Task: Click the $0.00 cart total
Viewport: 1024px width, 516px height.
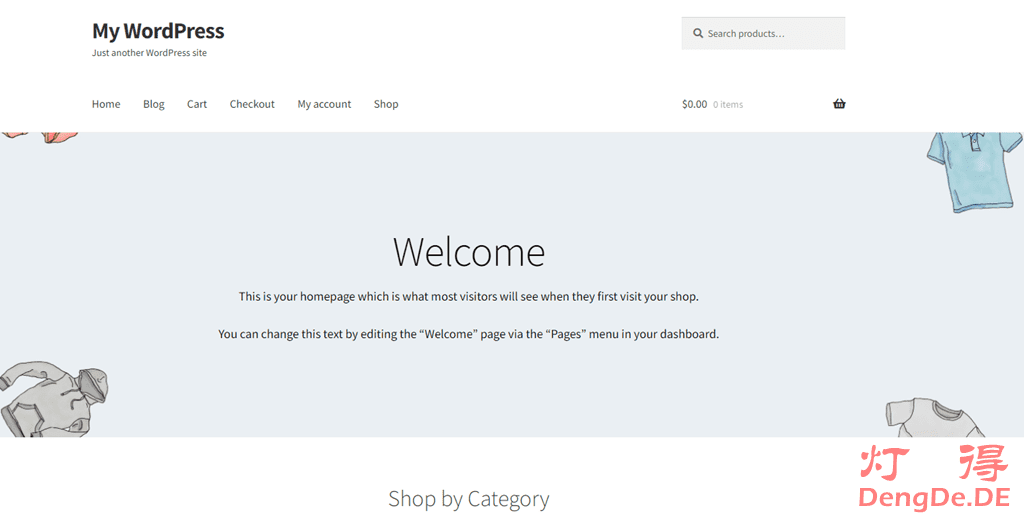Action: pyautogui.click(x=694, y=104)
